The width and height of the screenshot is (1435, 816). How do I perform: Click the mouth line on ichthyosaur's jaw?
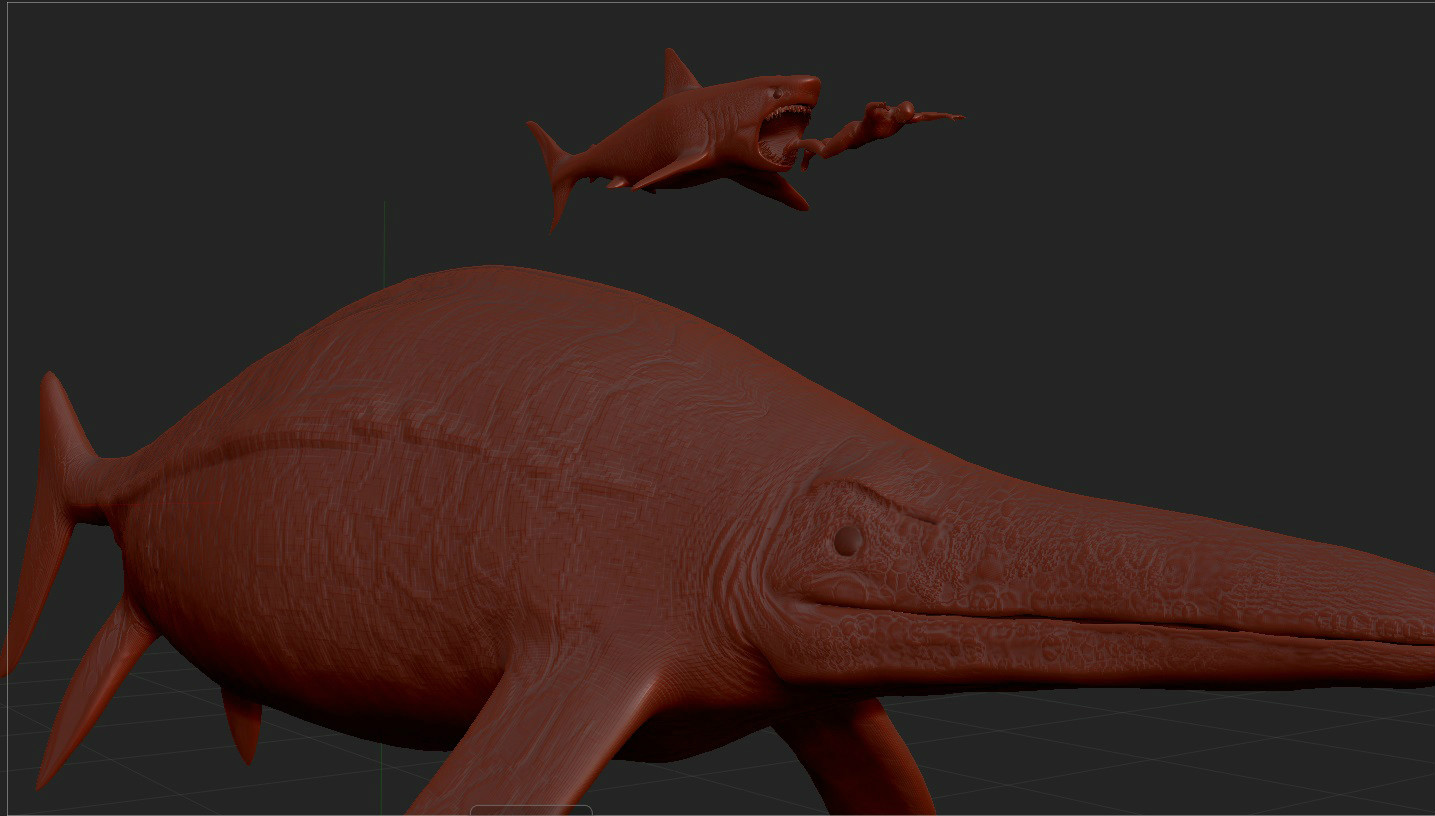pyautogui.click(x=1100, y=617)
